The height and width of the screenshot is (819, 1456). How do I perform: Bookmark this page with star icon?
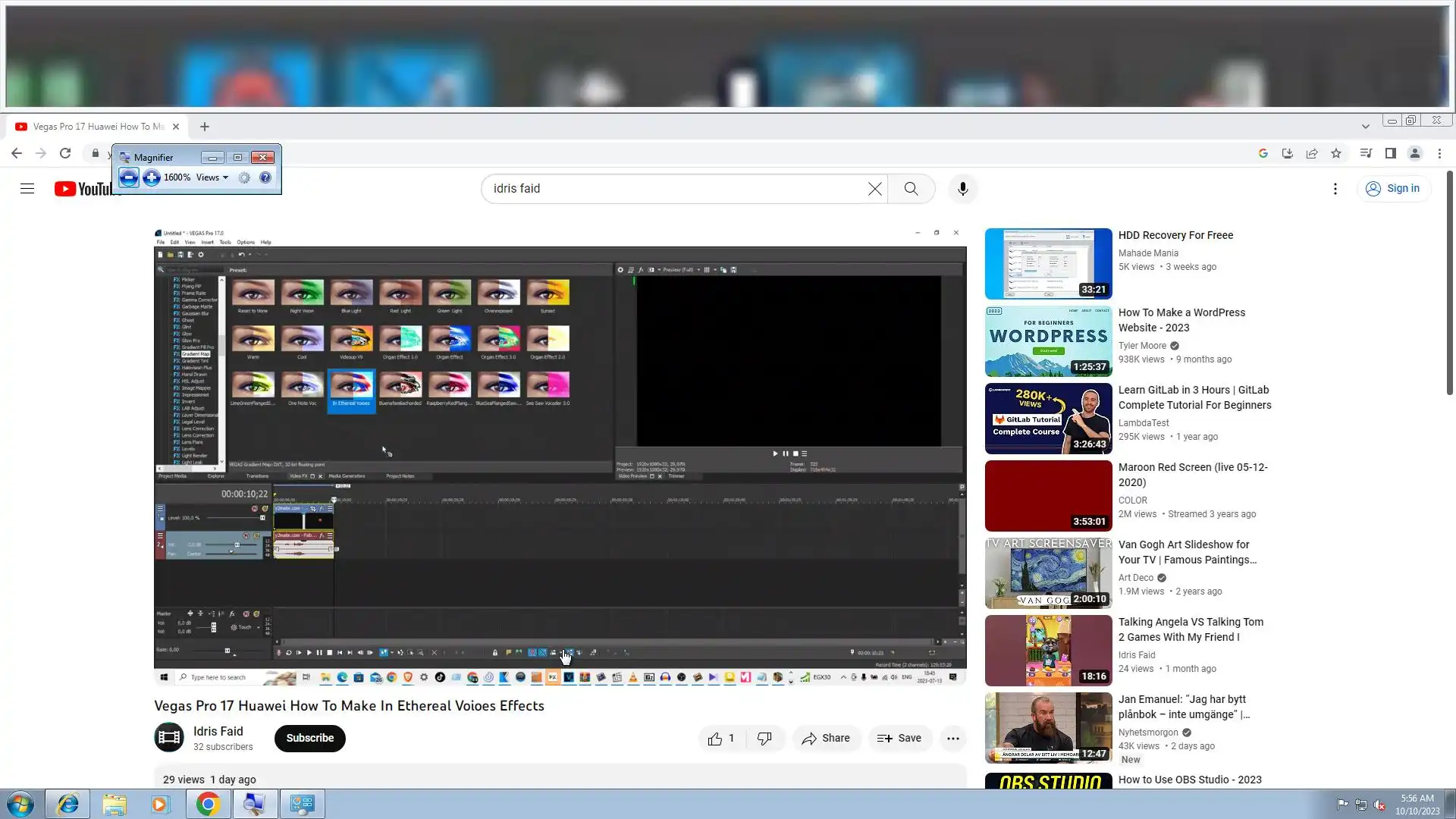coord(1336,153)
